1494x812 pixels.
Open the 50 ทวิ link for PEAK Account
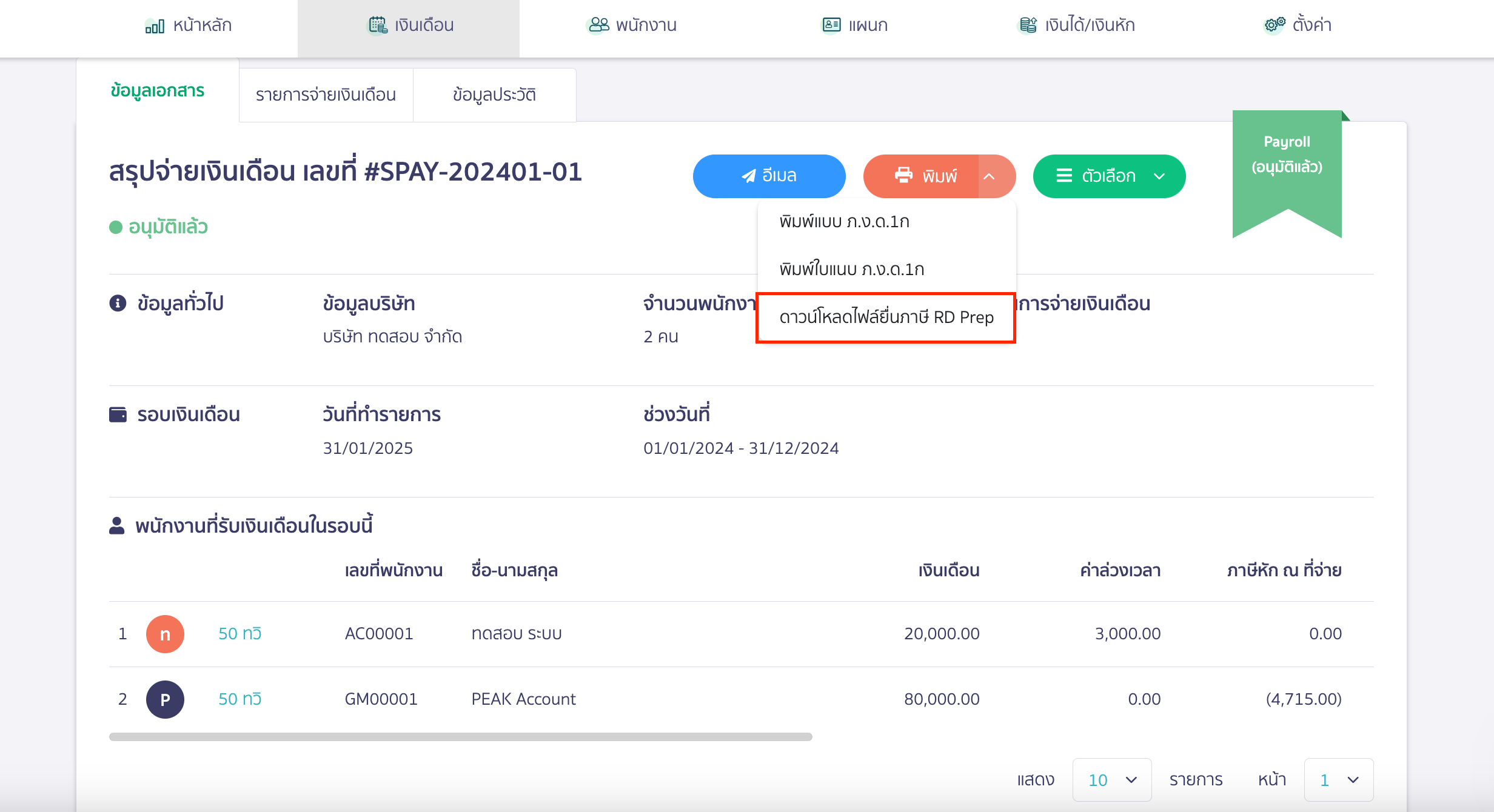click(240, 699)
